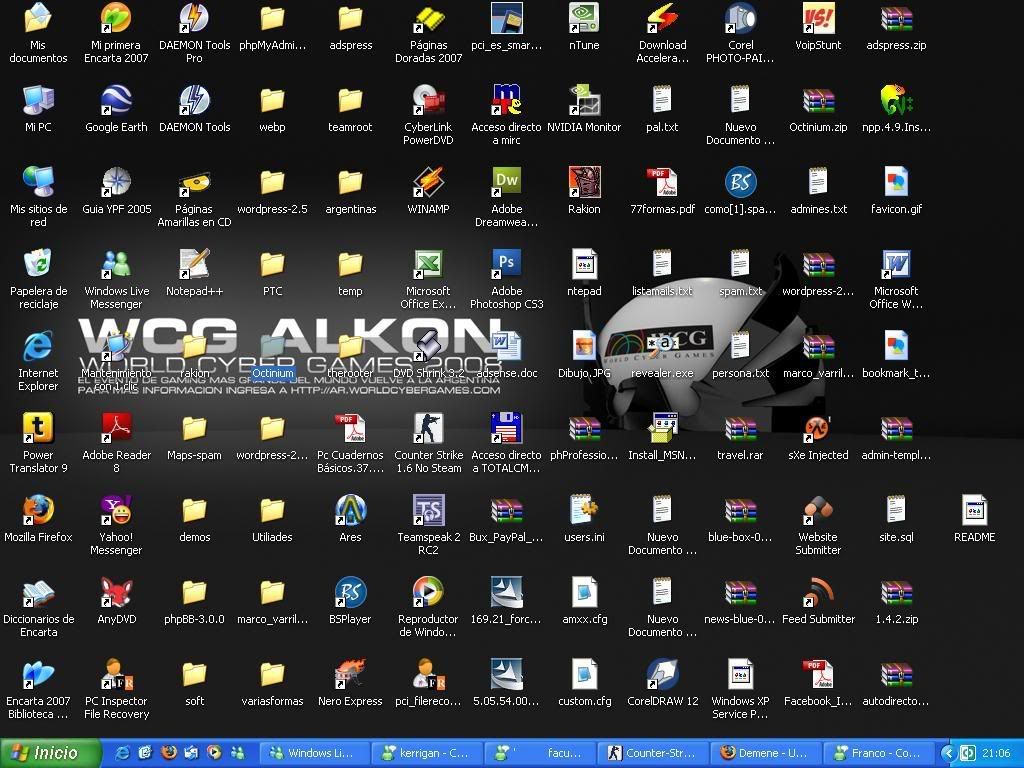Switch to Franco conversation taskbar button
This screenshot has height=768, width=1024.
(878, 753)
